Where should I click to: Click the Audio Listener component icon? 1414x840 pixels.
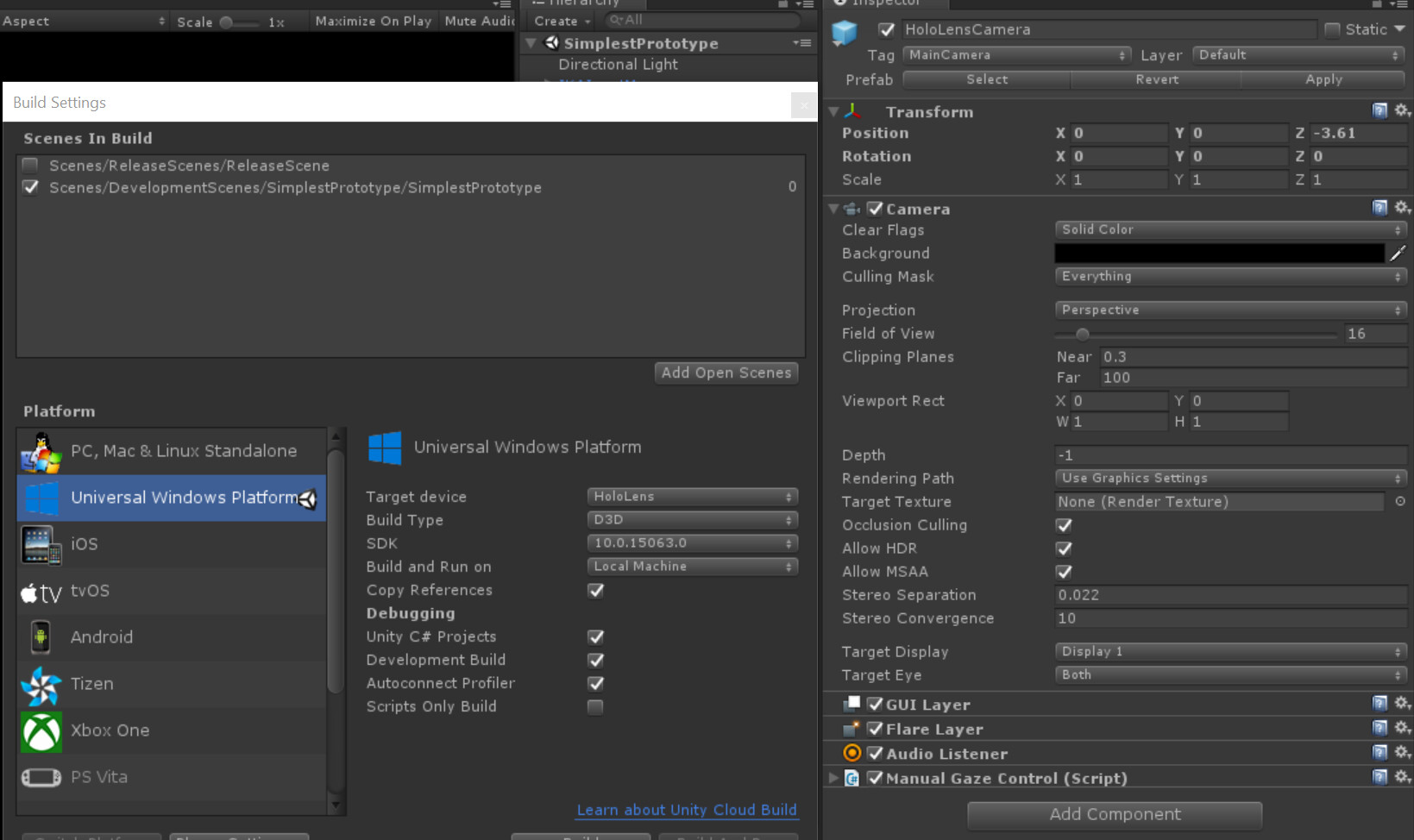(852, 752)
